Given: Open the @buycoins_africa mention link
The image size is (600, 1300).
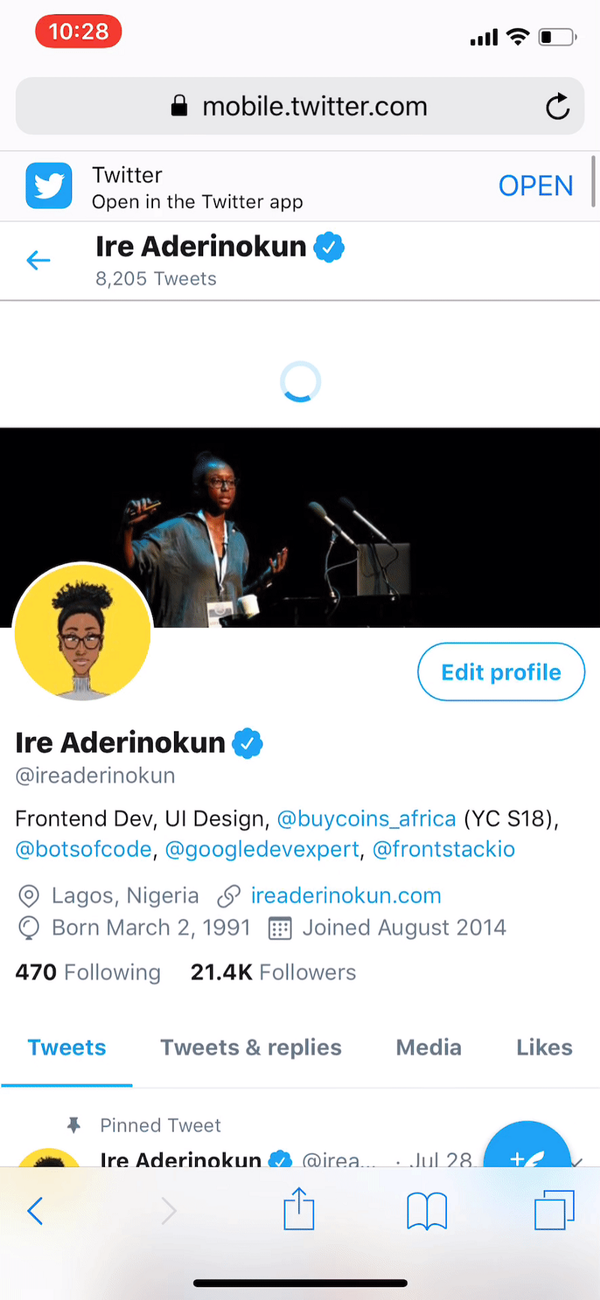Looking at the screenshot, I should [x=367, y=819].
